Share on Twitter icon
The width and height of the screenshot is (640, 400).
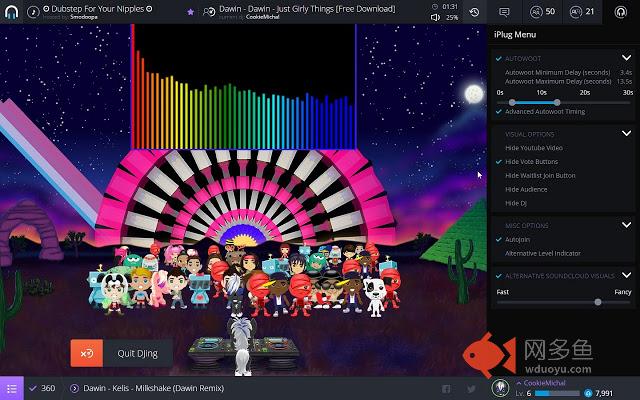click(x=471, y=389)
